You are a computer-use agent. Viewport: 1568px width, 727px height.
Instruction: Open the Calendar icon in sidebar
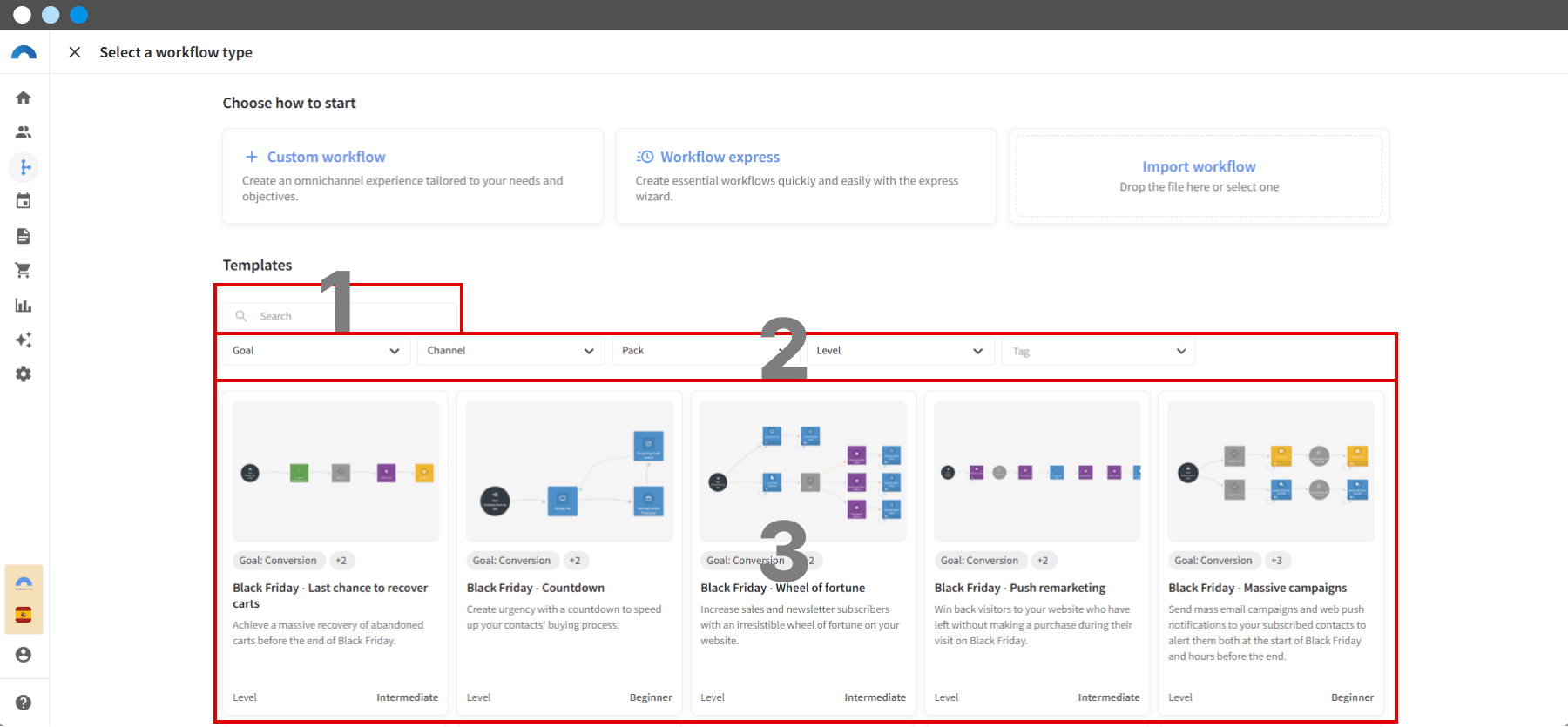(24, 201)
